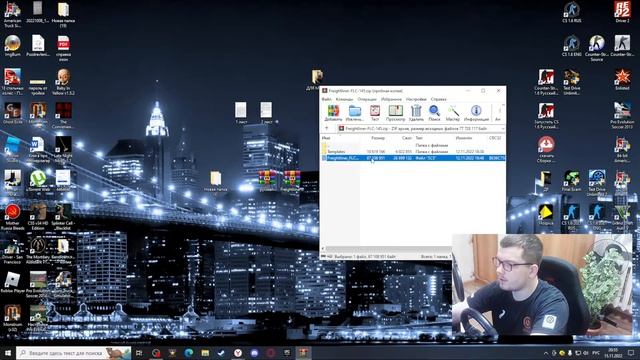Open uTorrent Web desktop shortcut

pos(38,181)
